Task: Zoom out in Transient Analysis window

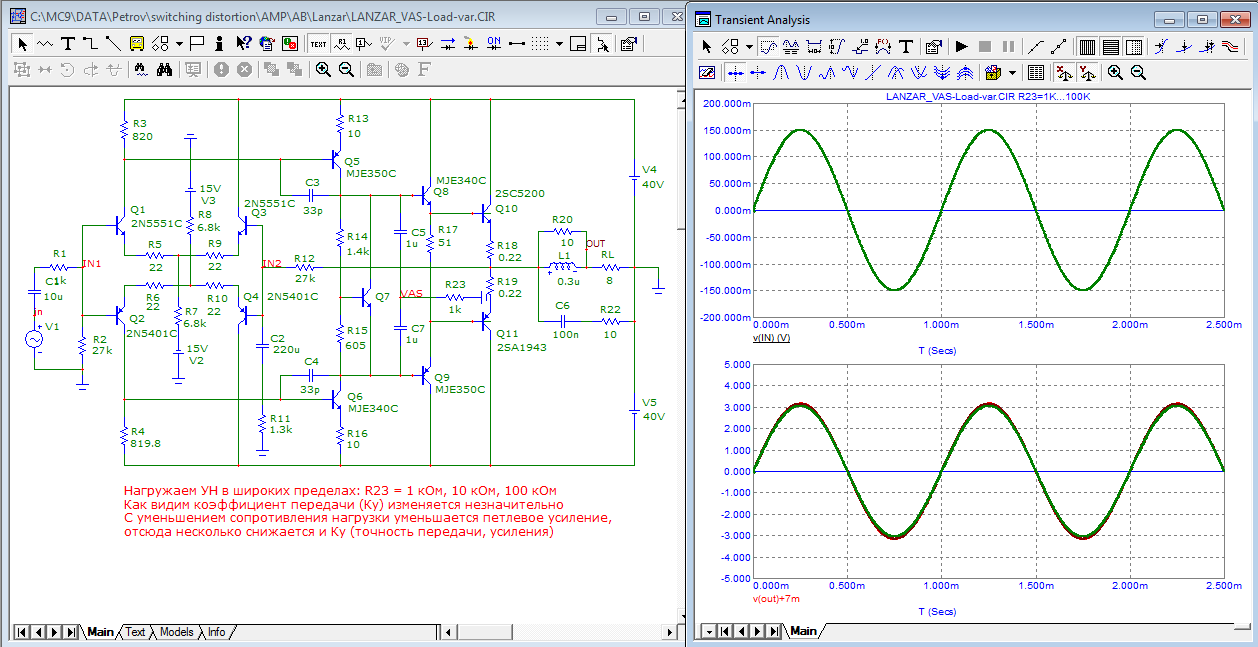Action: (x=1138, y=73)
